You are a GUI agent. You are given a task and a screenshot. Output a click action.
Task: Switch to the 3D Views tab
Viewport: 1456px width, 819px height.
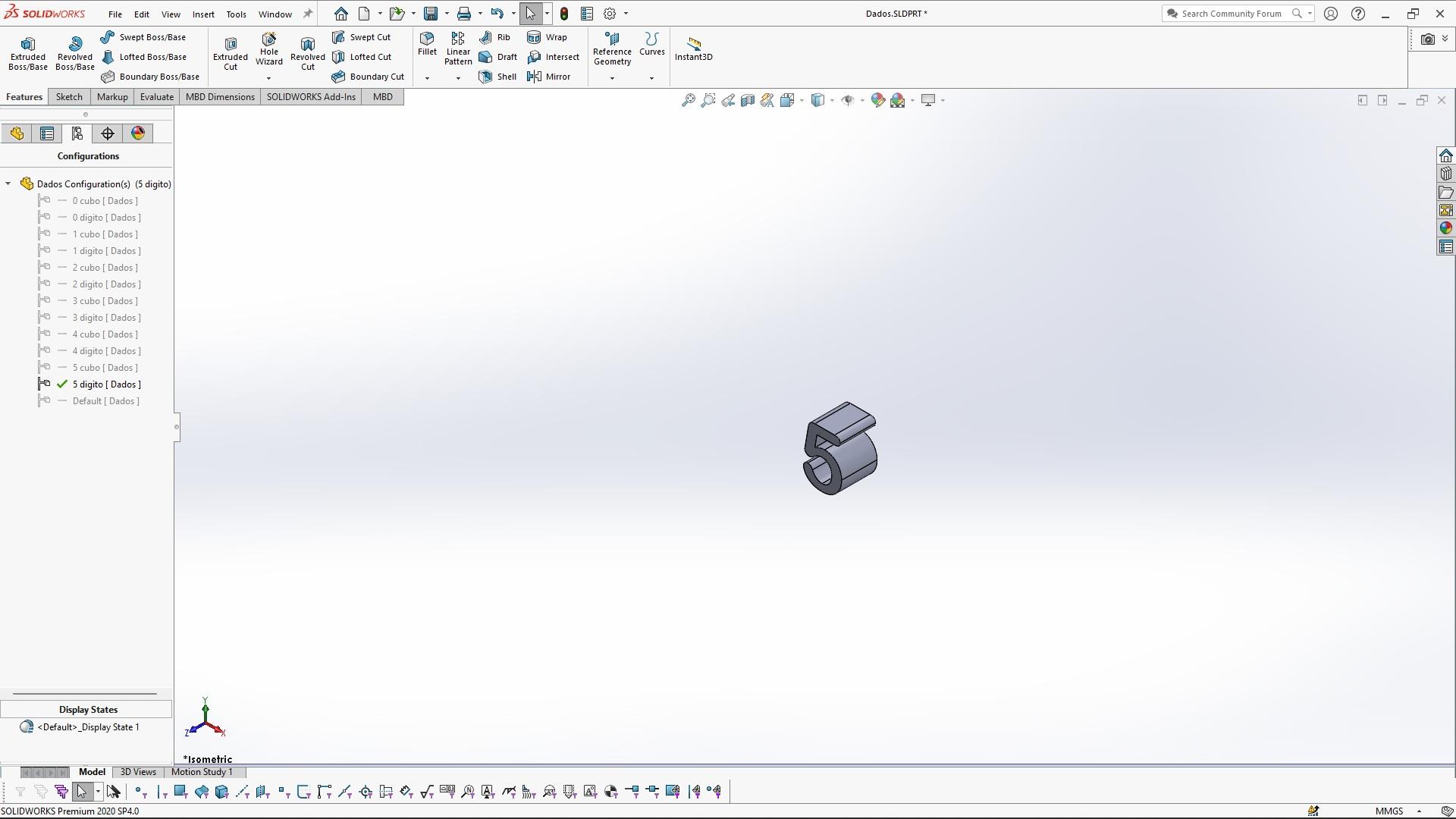click(x=138, y=772)
